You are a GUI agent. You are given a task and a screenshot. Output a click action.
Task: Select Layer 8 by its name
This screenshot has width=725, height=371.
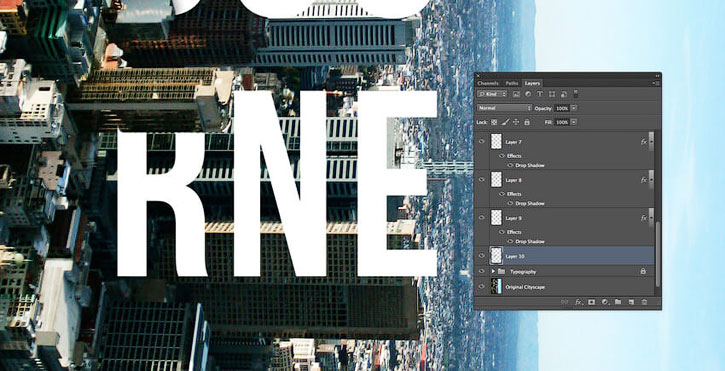[x=513, y=180]
